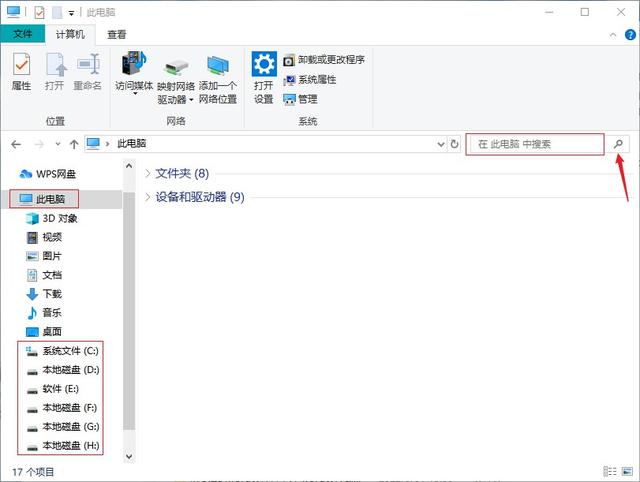The height and width of the screenshot is (482, 640).
Task: Collapse the ribbon with the chevron
Action: pyautogui.click(x=613, y=35)
